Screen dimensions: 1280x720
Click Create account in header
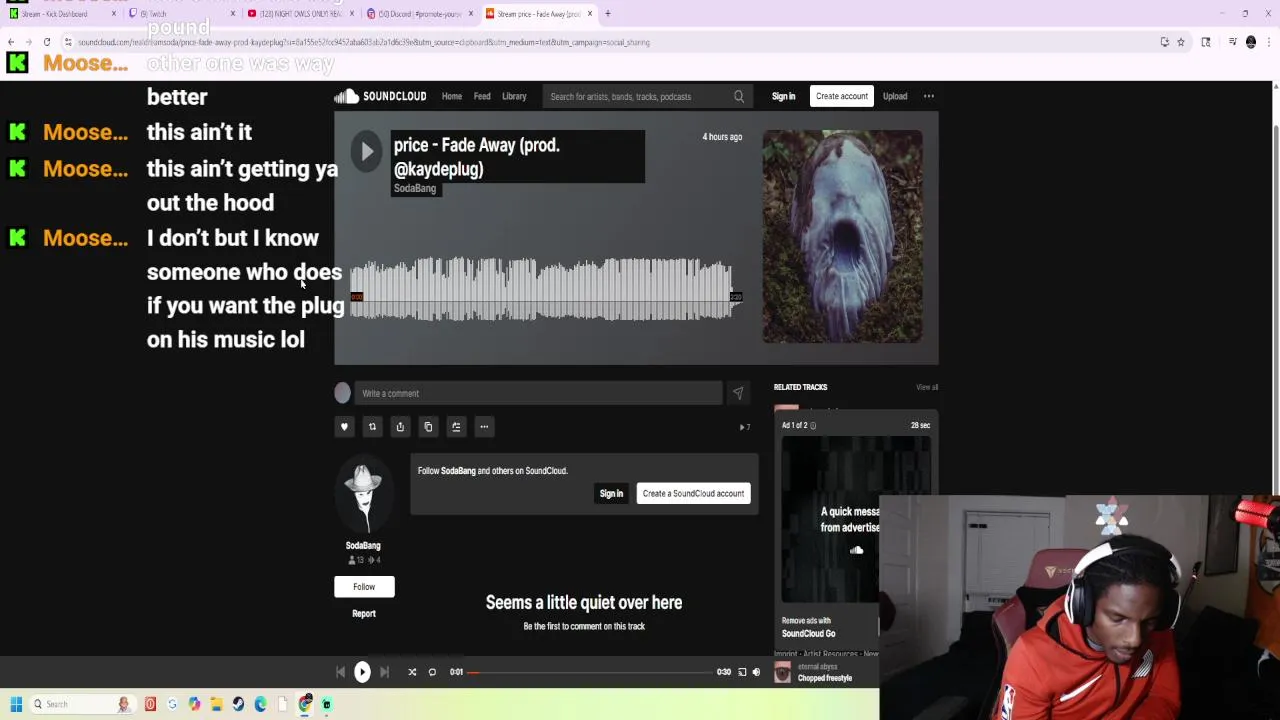841,96
